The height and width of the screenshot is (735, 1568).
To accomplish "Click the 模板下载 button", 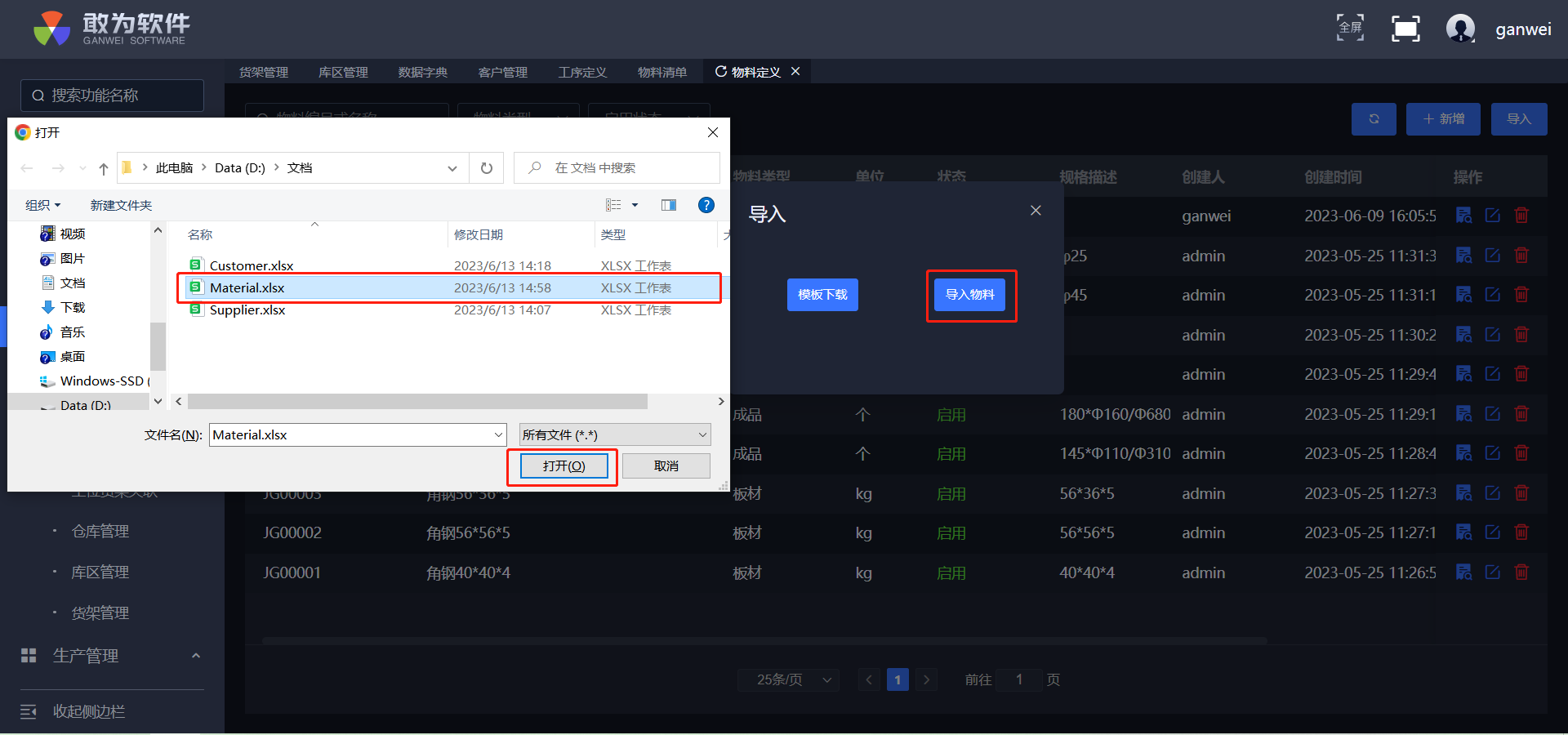I will tap(822, 295).
